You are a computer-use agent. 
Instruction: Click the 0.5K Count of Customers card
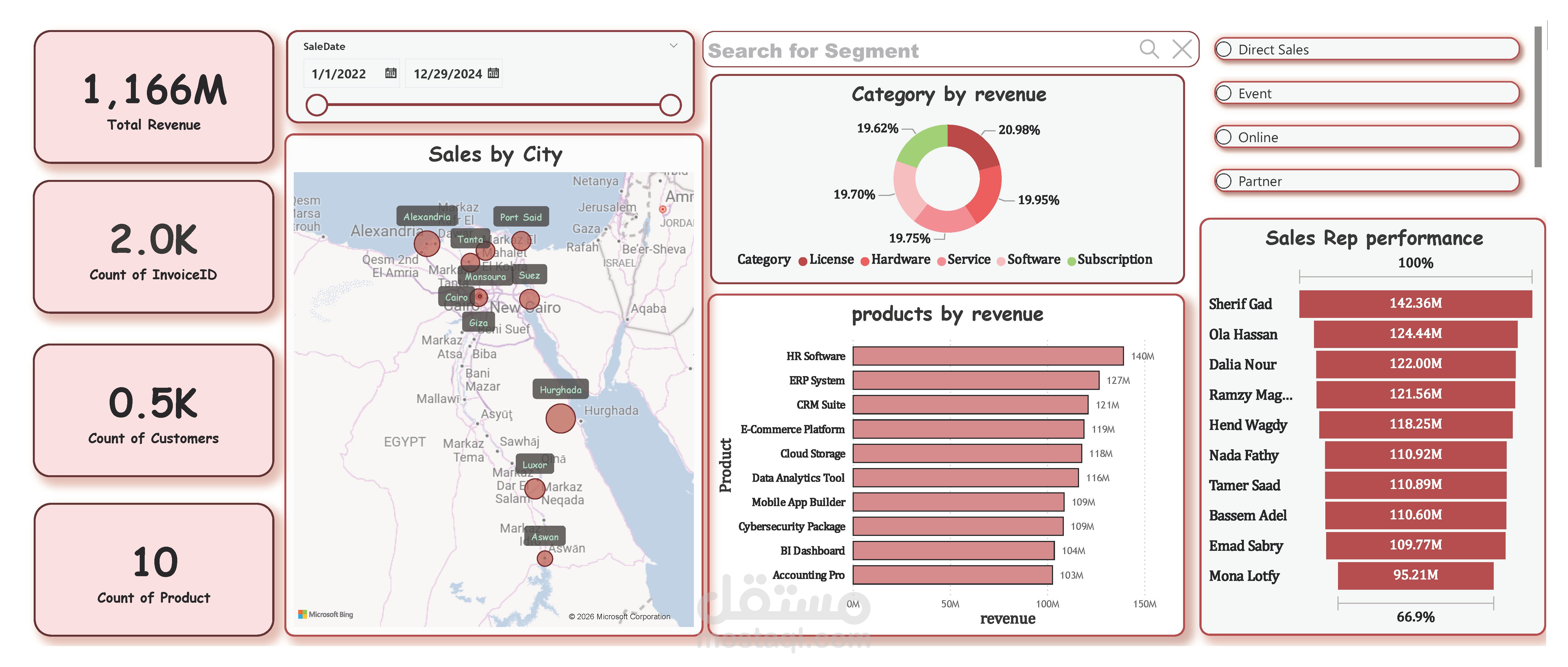pyautogui.click(x=154, y=411)
